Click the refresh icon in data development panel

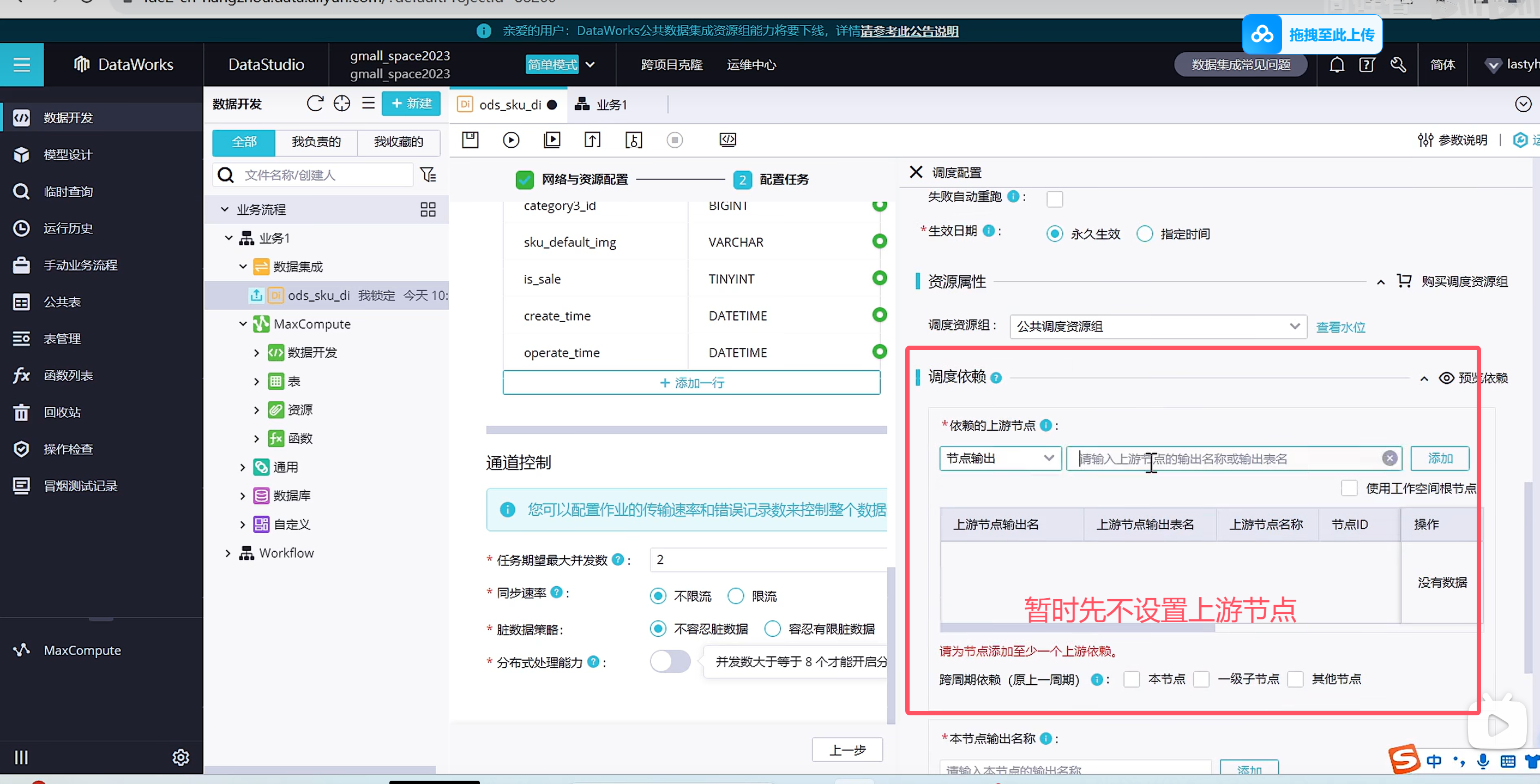[315, 104]
